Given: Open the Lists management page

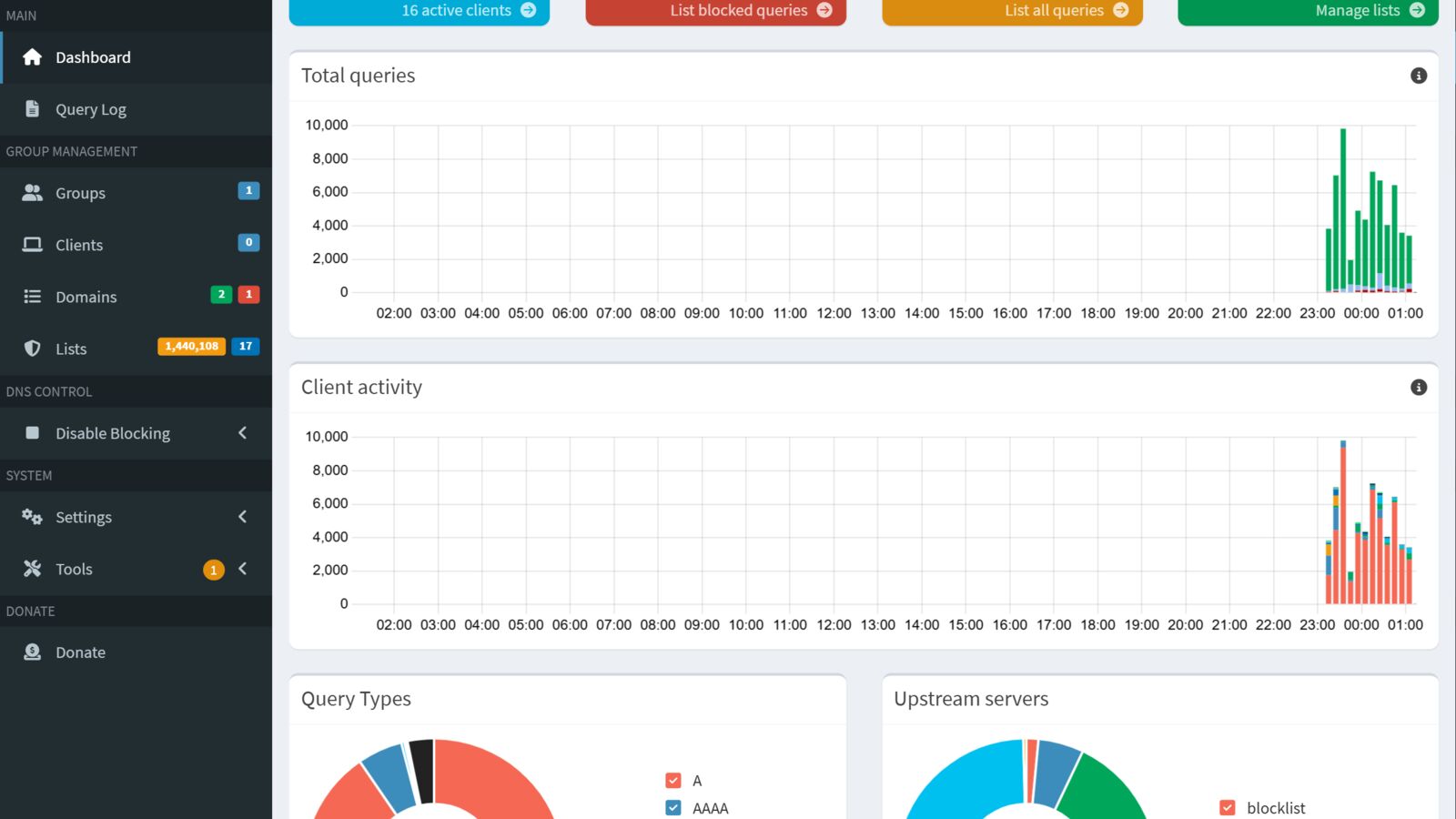Looking at the screenshot, I should click(136, 349).
